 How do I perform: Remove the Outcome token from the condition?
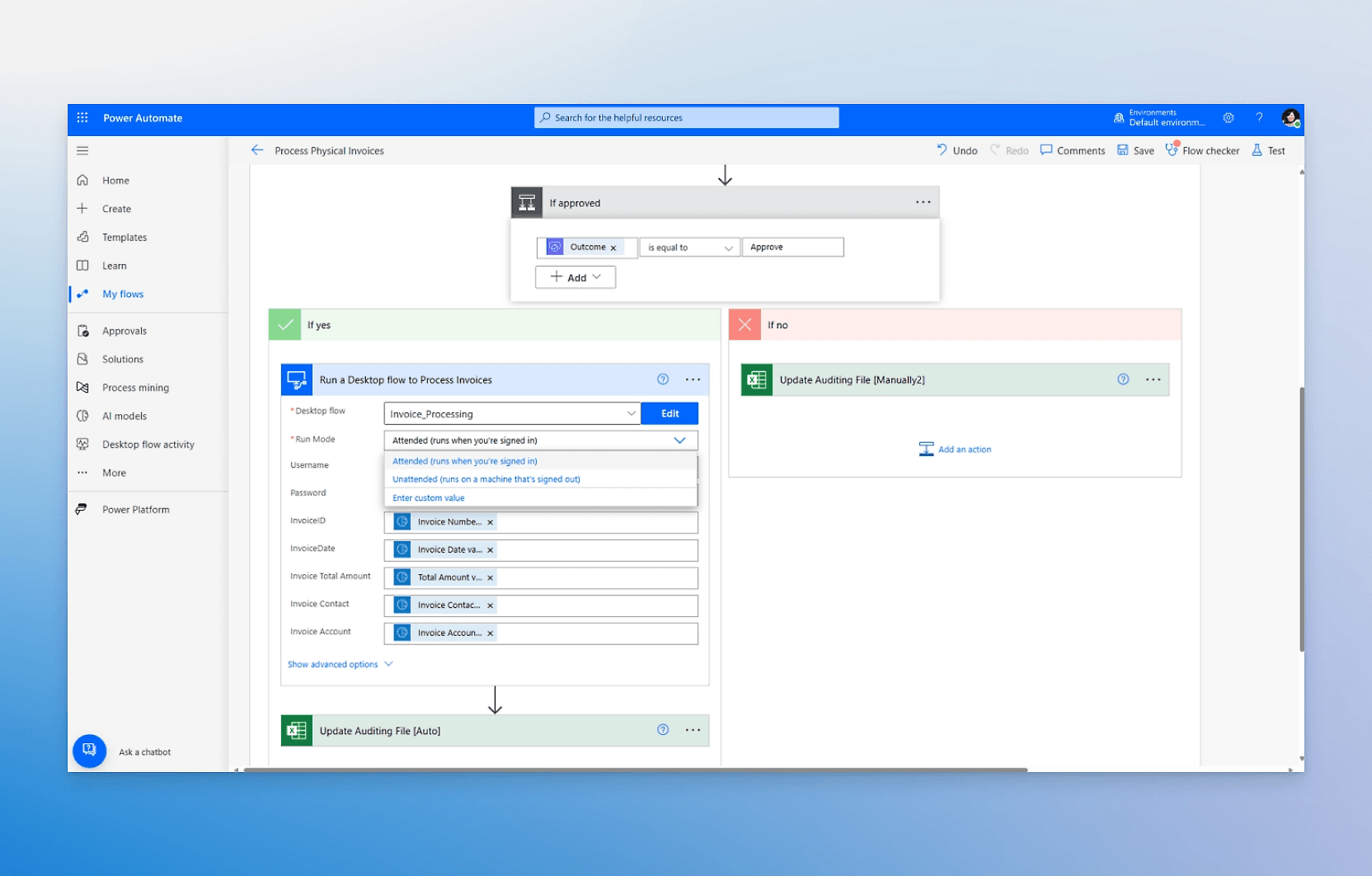(613, 247)
